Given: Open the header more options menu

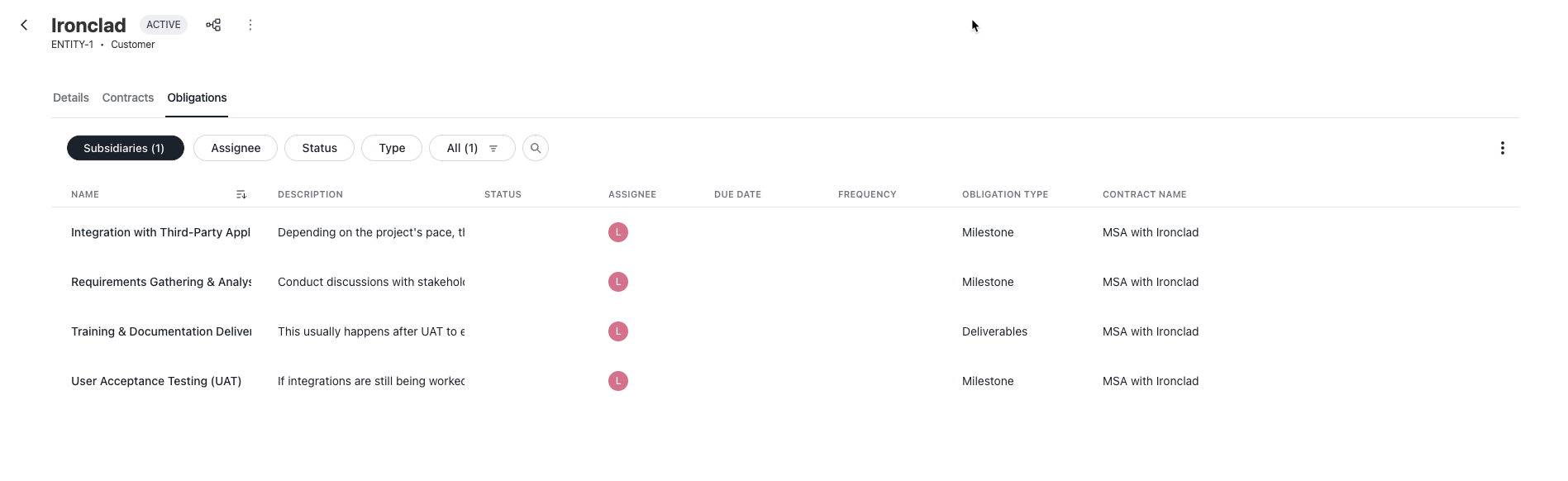Looking at the screenshot, I should click(x=250, y=25).
